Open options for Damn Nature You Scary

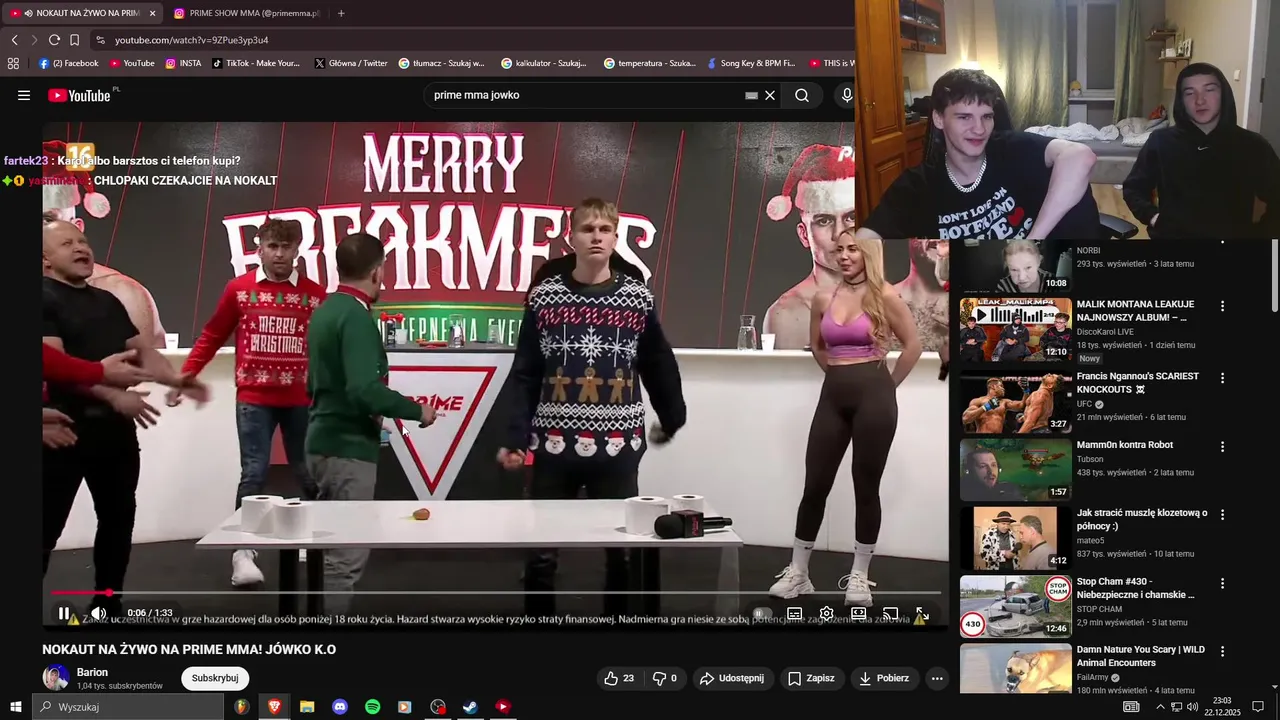(1222, 652)
